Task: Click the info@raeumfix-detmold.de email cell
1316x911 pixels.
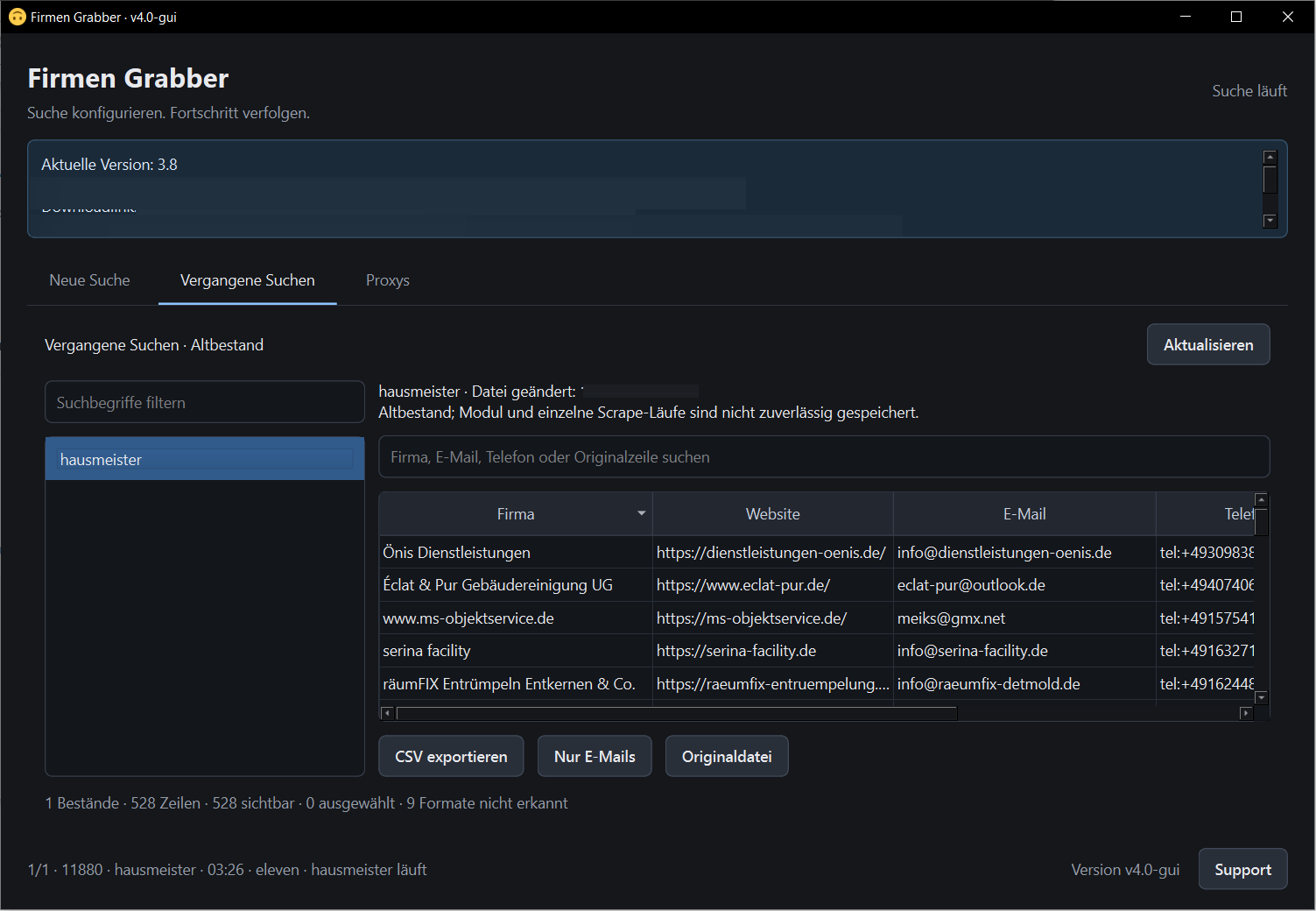Action: [1024, 684]
